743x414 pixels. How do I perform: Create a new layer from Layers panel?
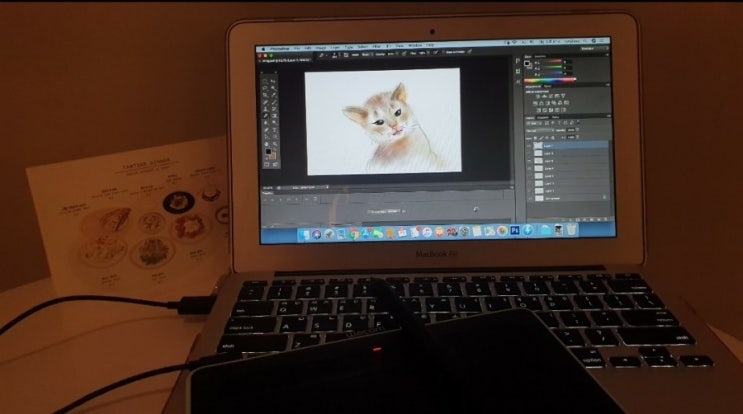coord(598,219)
